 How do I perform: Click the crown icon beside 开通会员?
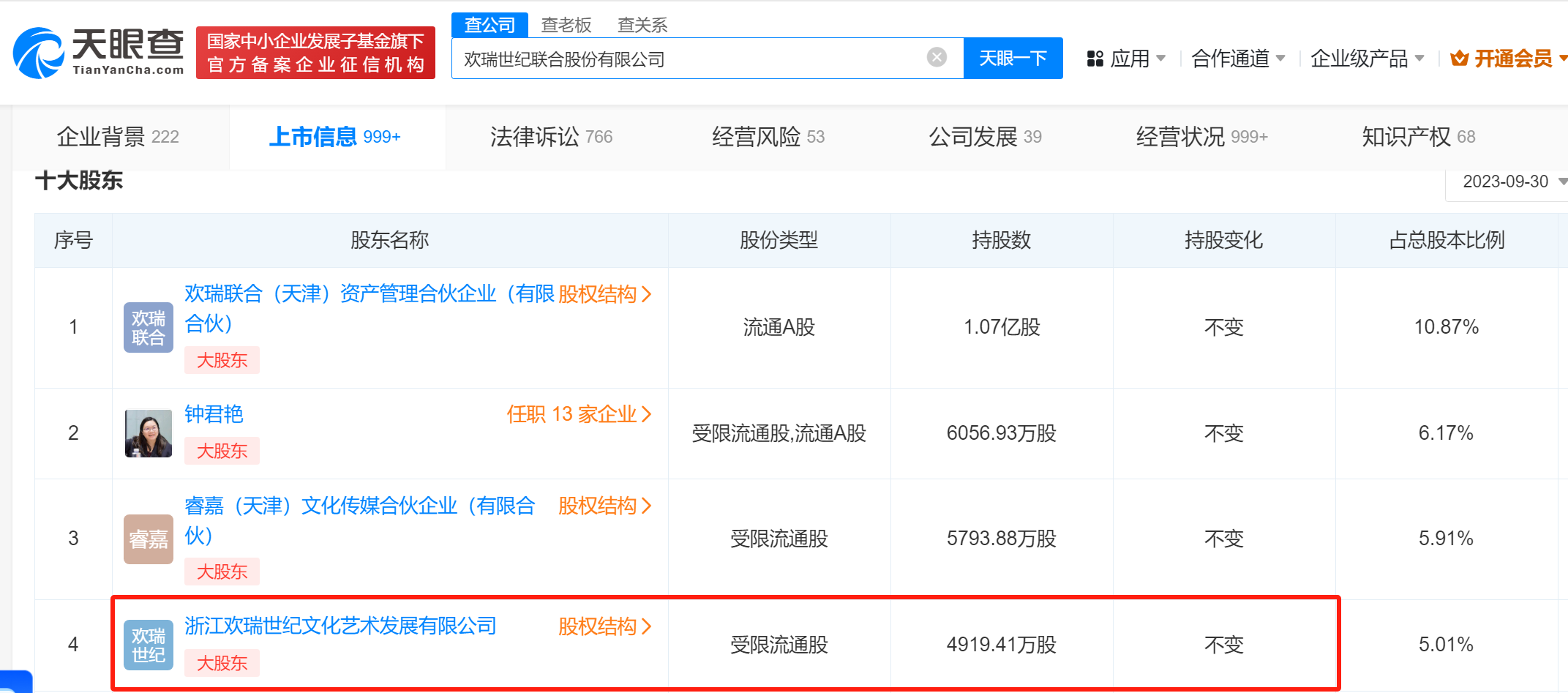pos(1459,59)
